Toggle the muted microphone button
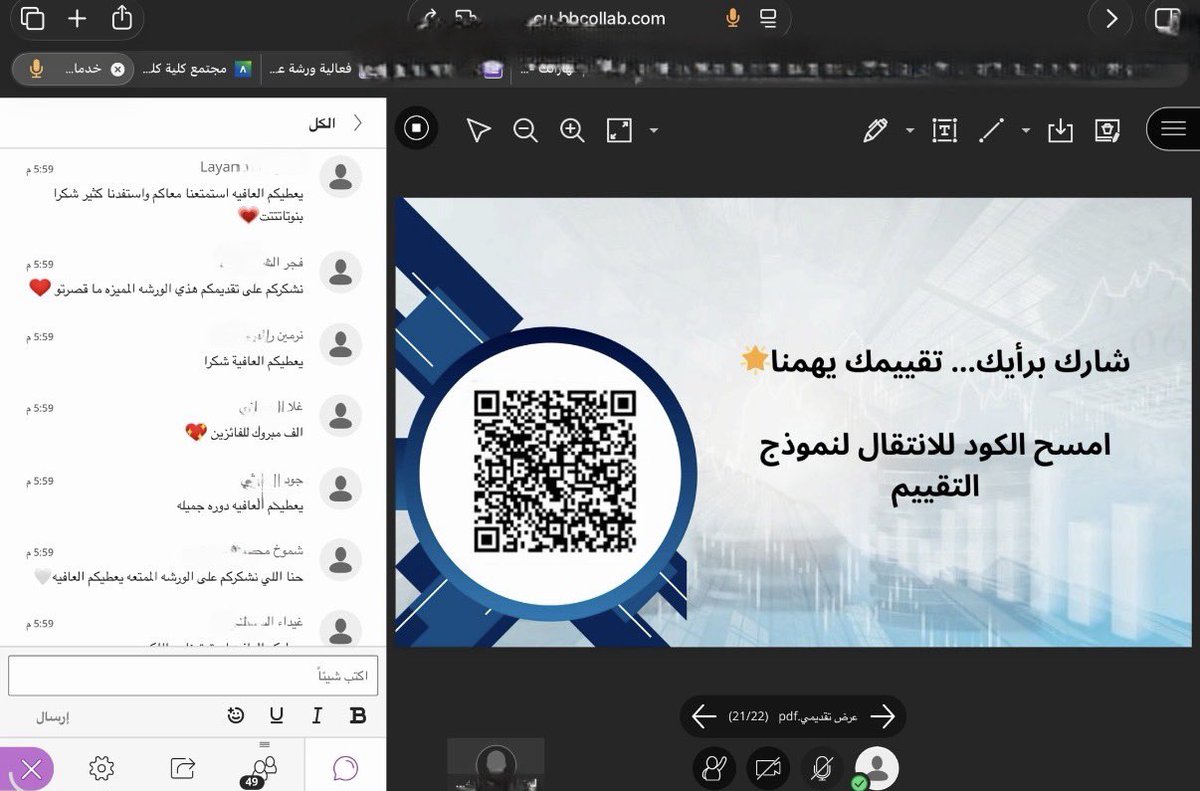The height and width of the screenshot is (791, 1200). (822, 768)
